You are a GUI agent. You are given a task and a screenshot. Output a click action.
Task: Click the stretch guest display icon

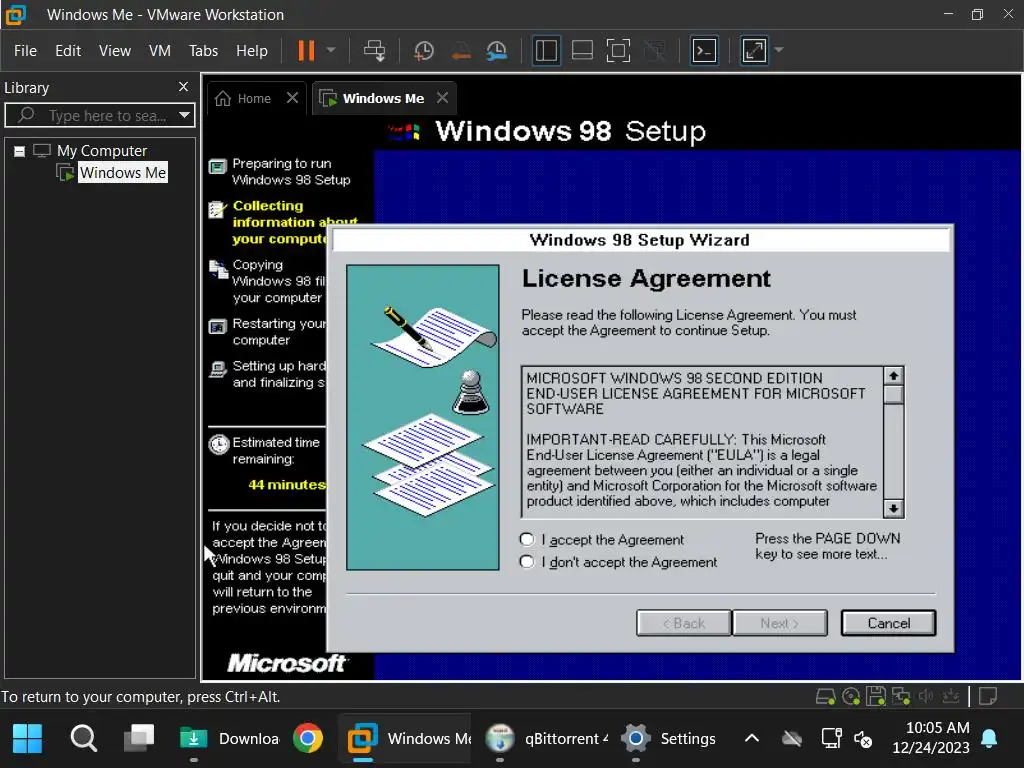coord(754,50)
